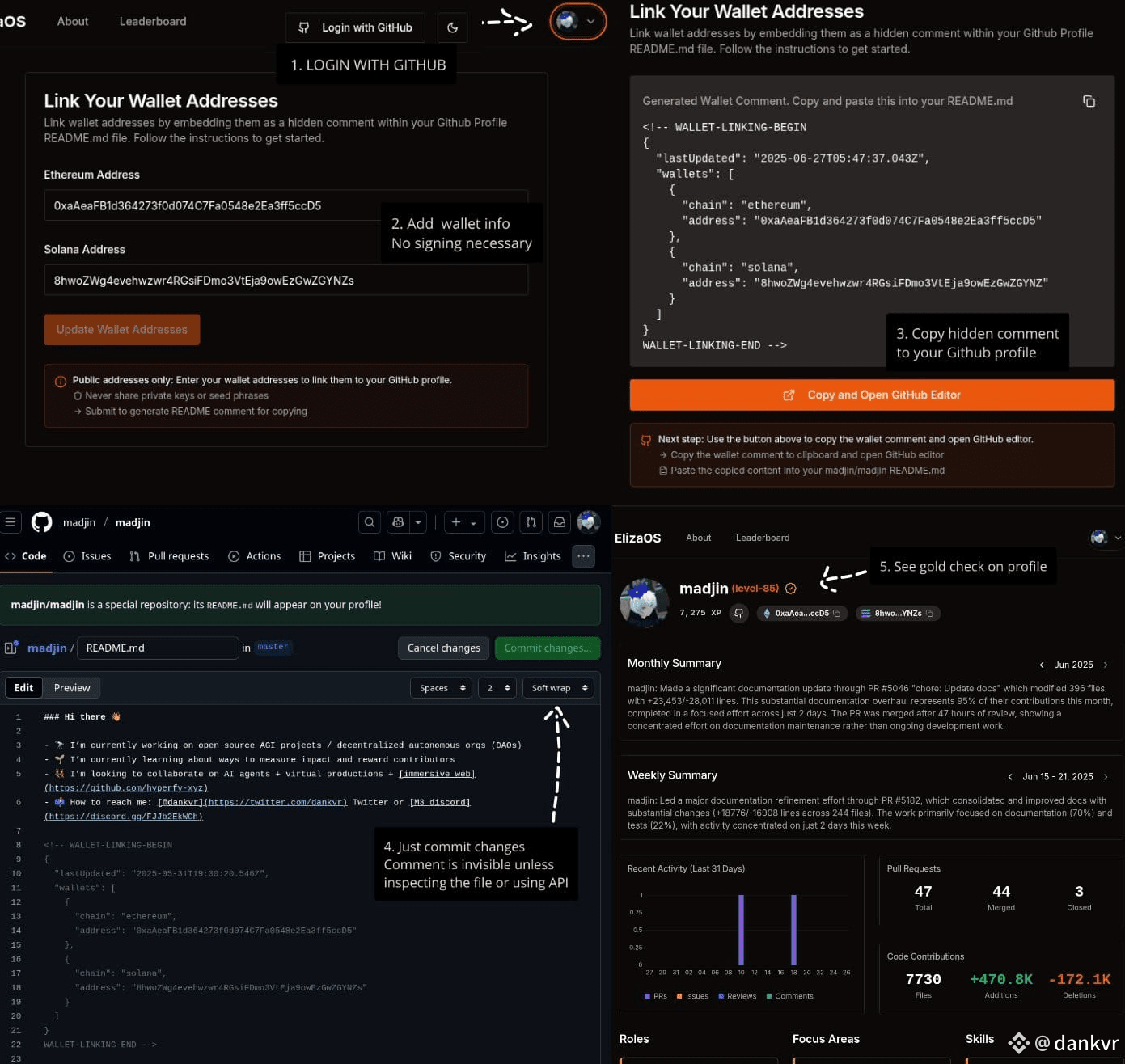Switch to the Code repository tab
This screenshot has width=1125, height=1064.
pos(26,556)
